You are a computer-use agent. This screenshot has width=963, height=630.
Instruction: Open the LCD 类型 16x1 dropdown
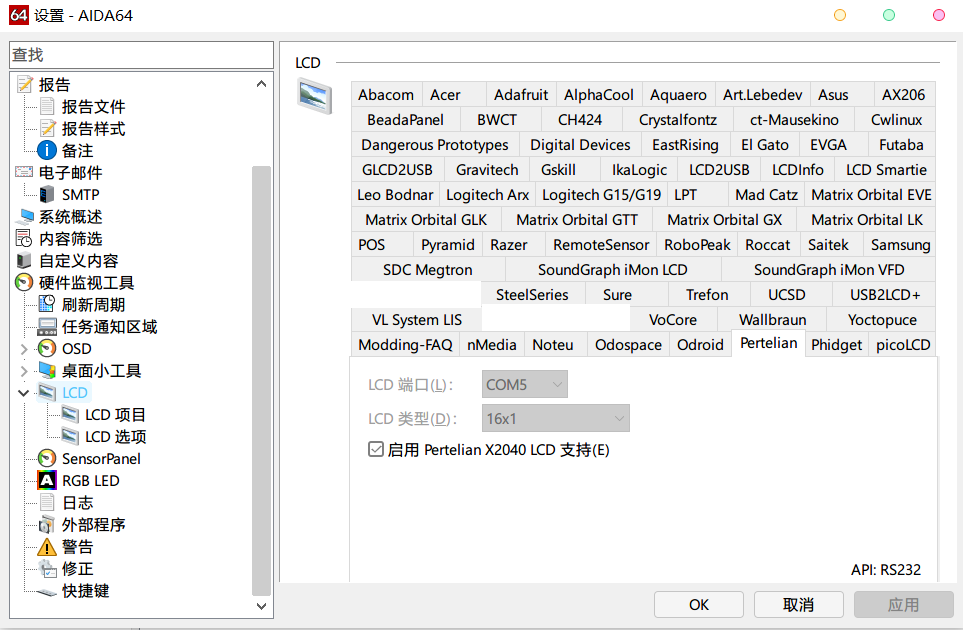pos(555,418)
